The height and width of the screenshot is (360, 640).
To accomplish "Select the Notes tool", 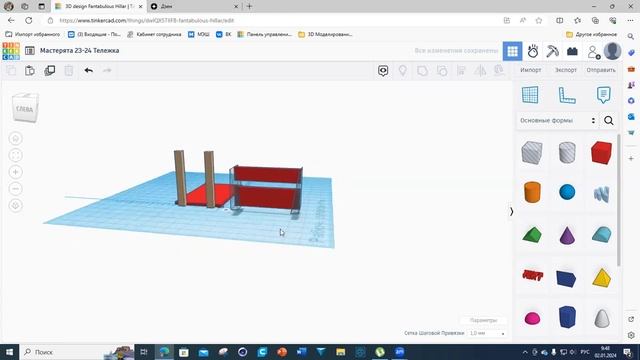I will (603, 95).
